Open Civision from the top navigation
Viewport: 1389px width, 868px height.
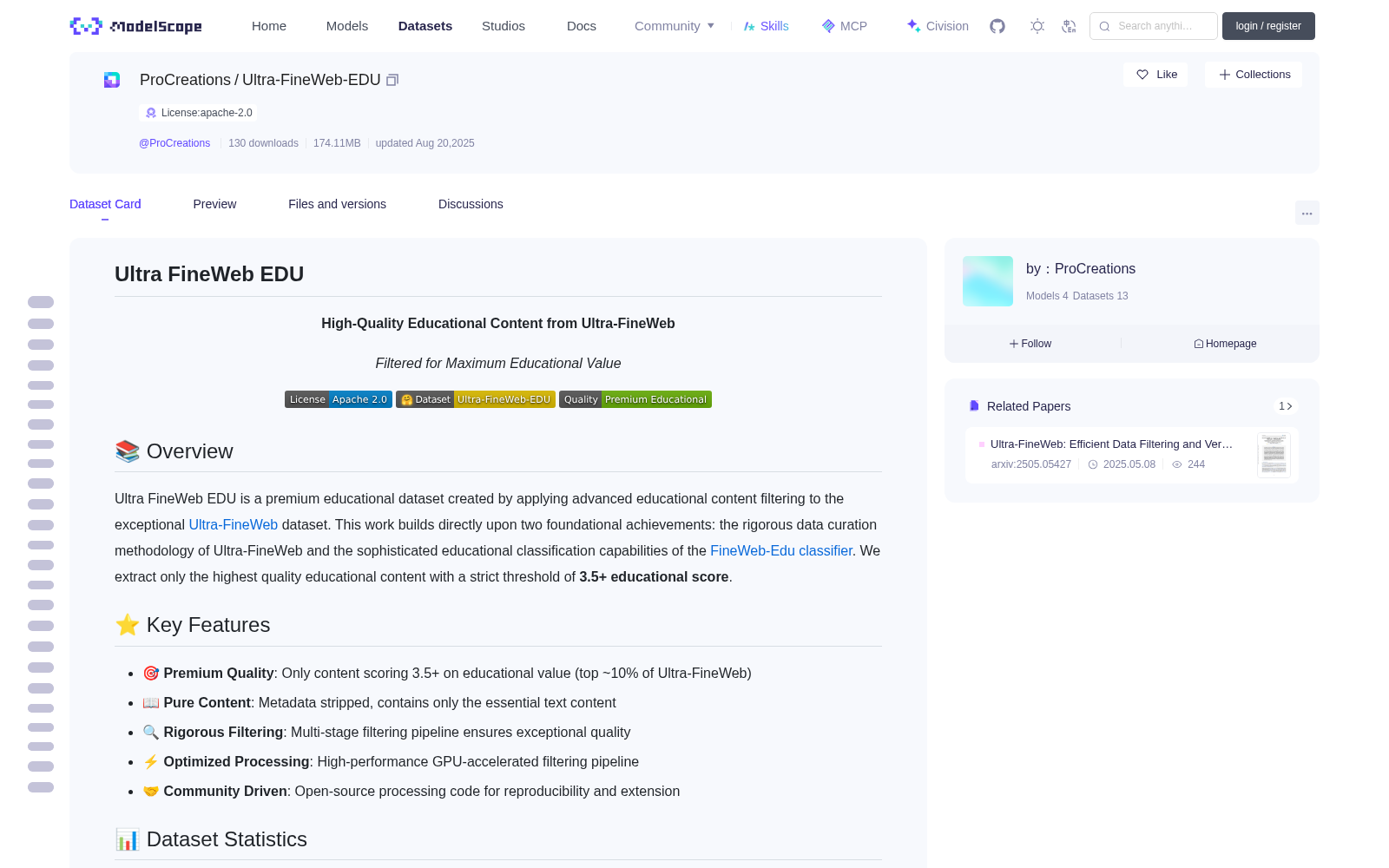938,26
